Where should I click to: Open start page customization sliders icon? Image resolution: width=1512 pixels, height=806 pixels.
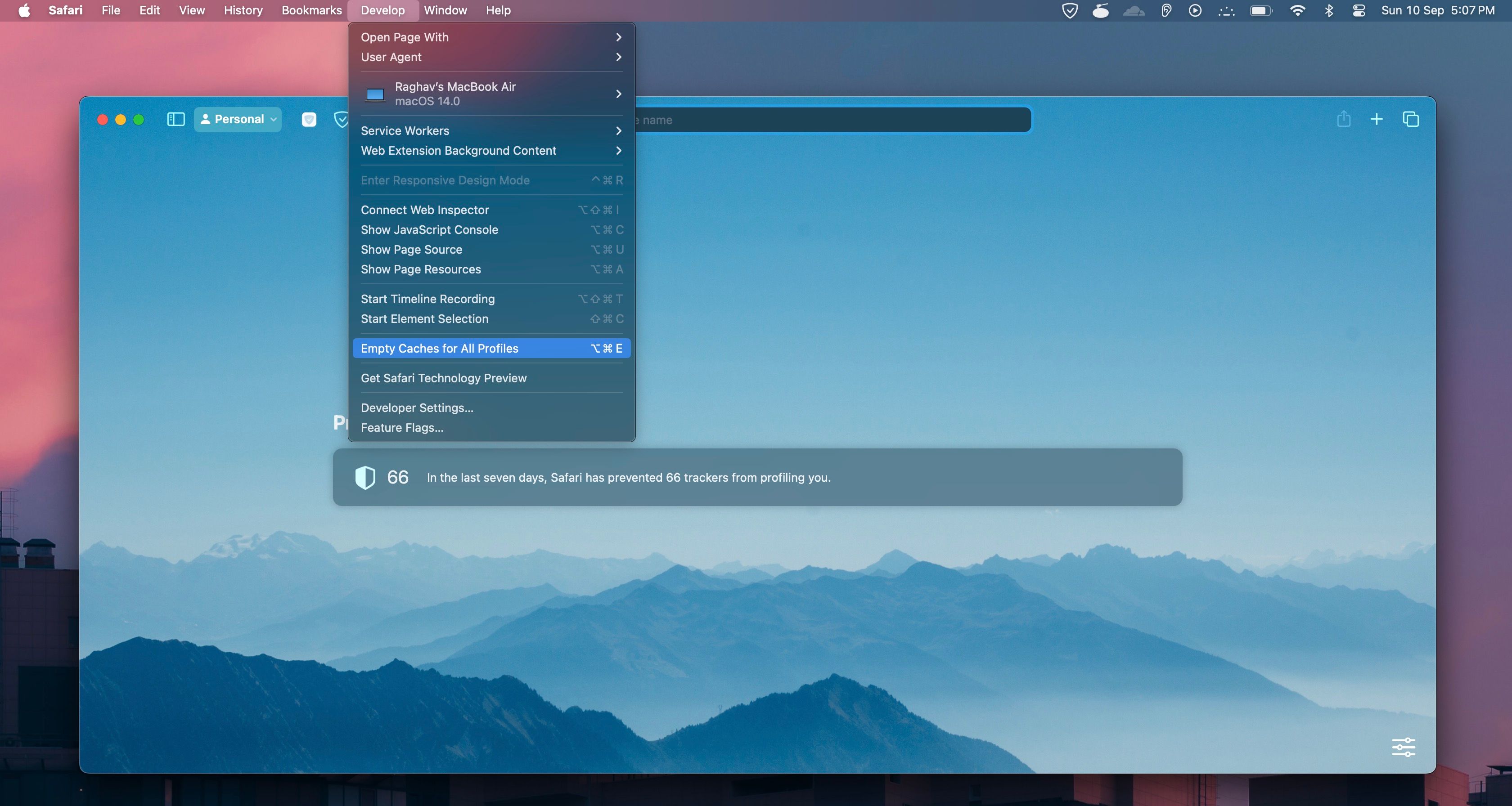click(x=1404, y=748)
